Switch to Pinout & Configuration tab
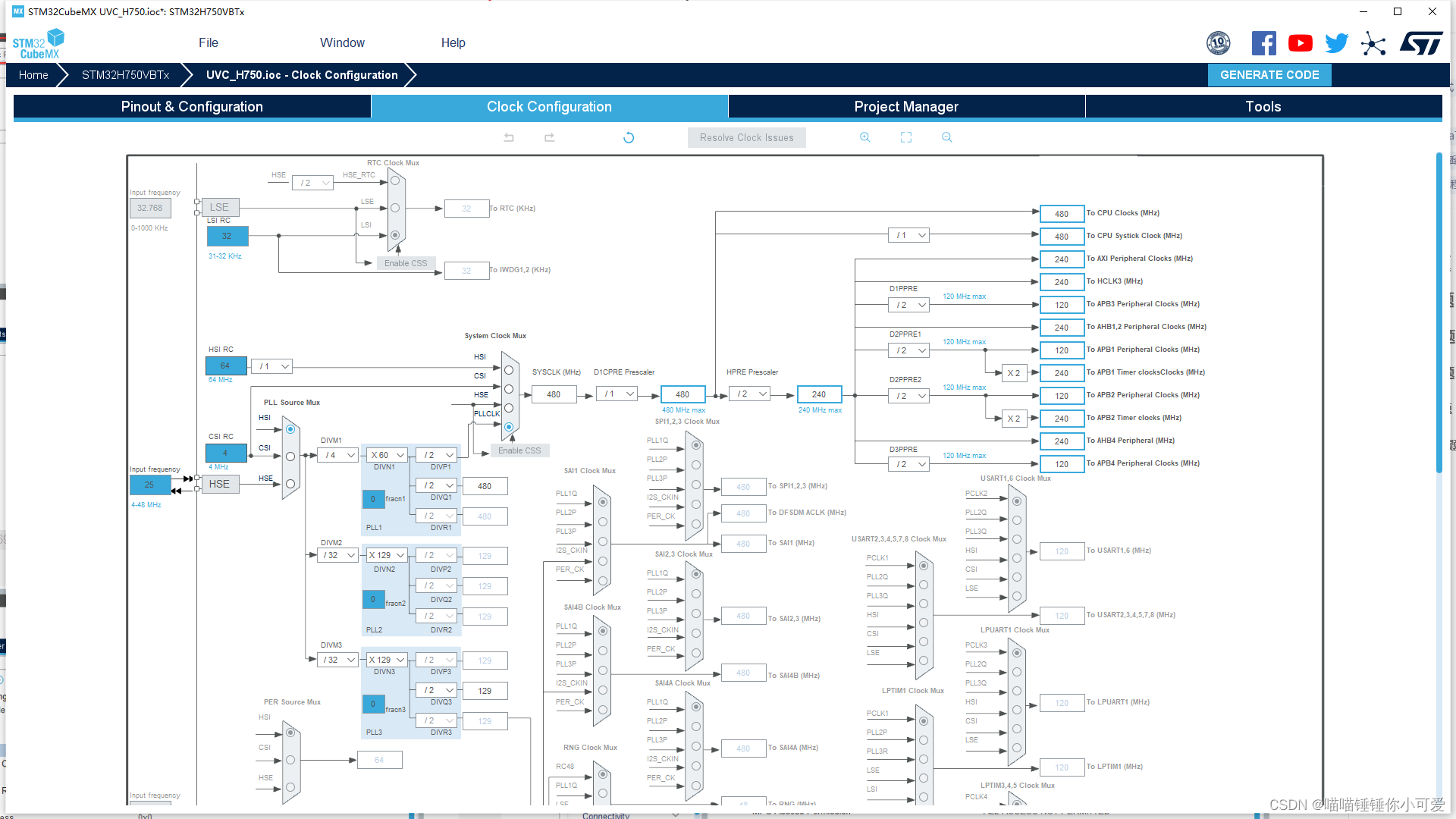This screenshot has width=1456, height=819. coord(192,107)
